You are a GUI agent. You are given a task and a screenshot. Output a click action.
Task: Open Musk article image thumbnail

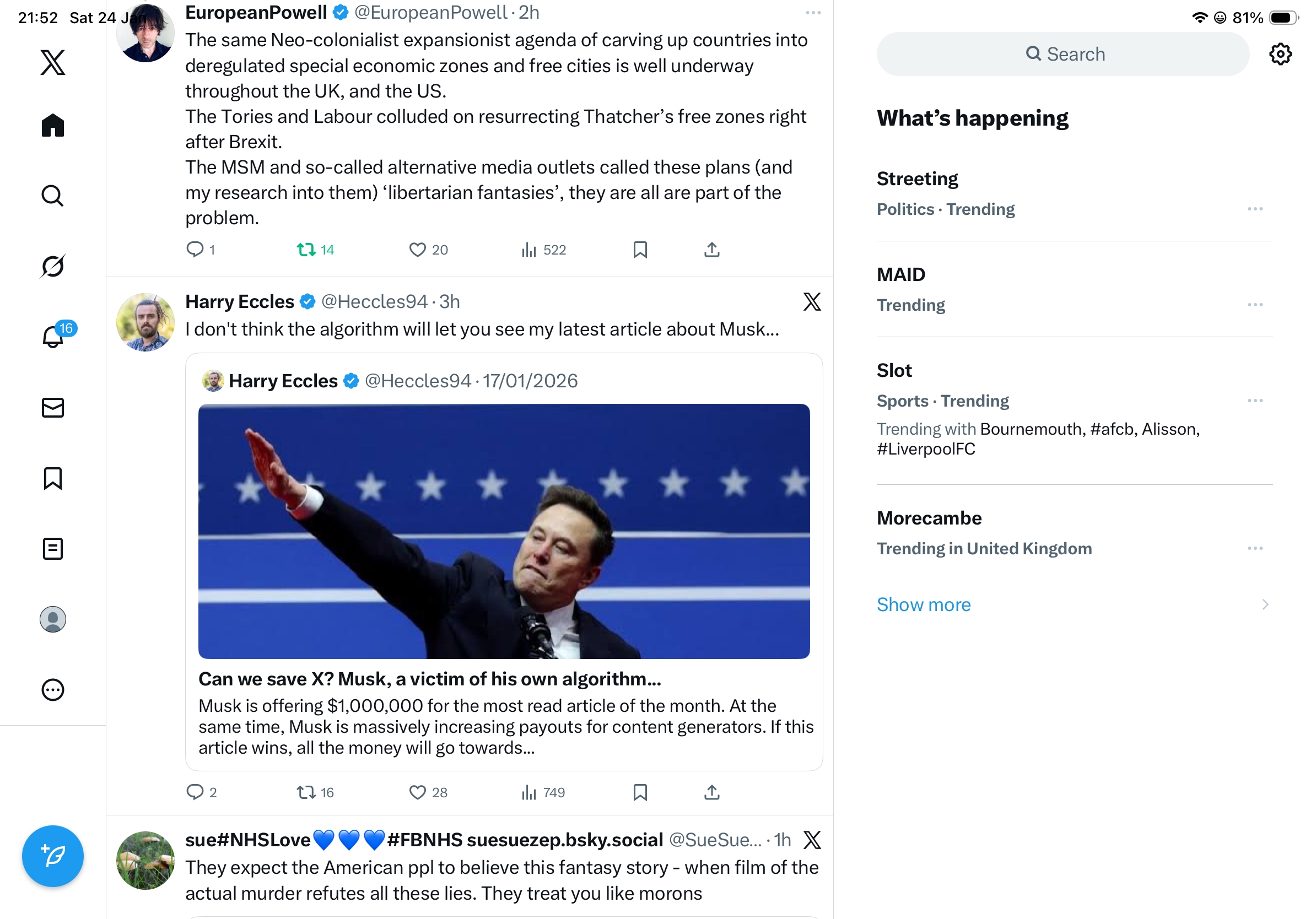click(x=503, y=531)
